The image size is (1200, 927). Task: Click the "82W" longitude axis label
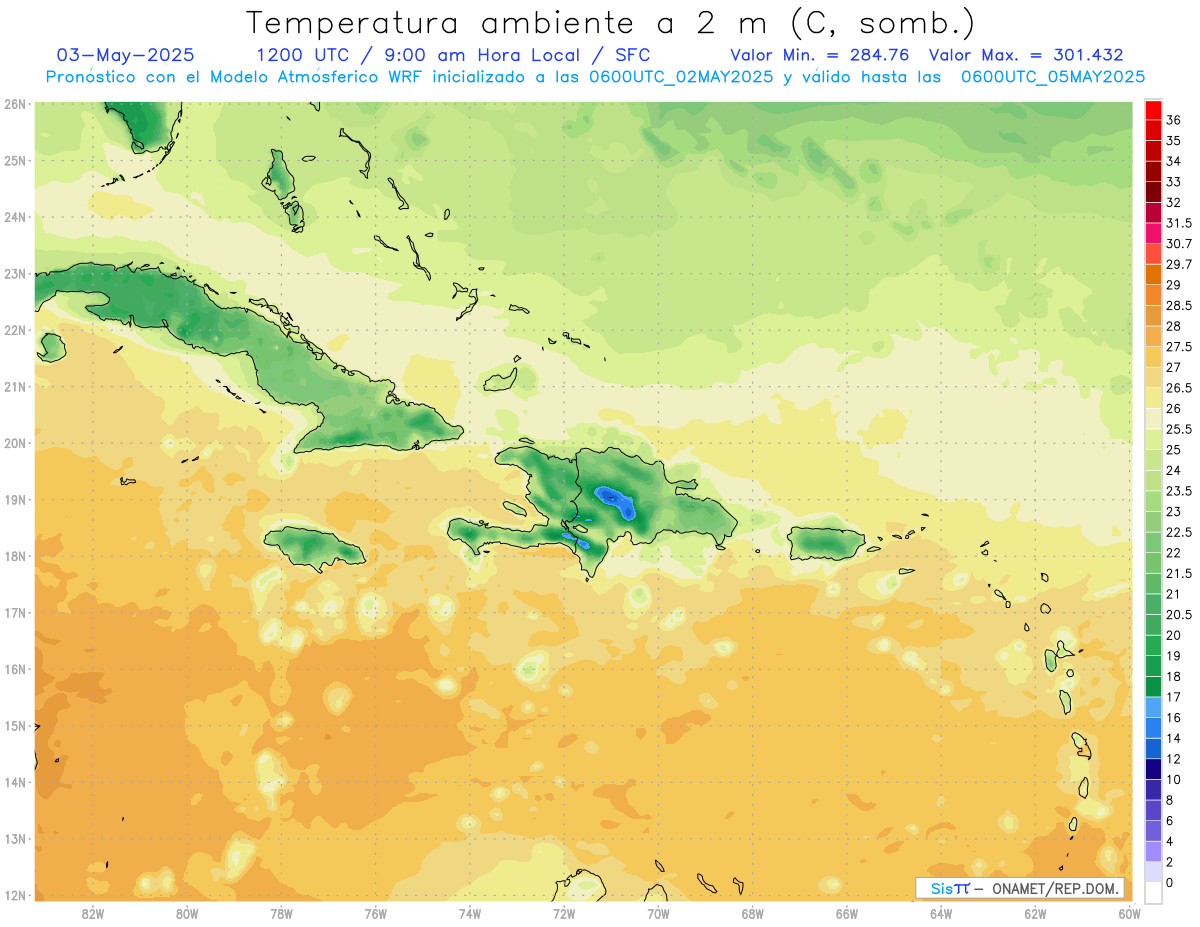93,913
